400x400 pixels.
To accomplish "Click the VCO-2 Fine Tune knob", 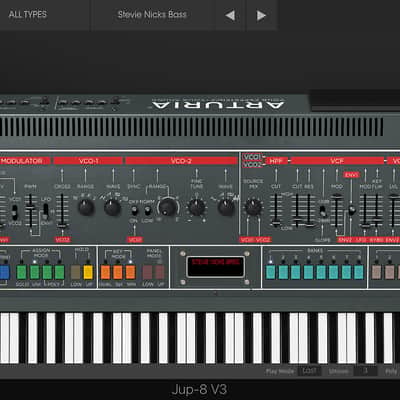I will point(197,207).
